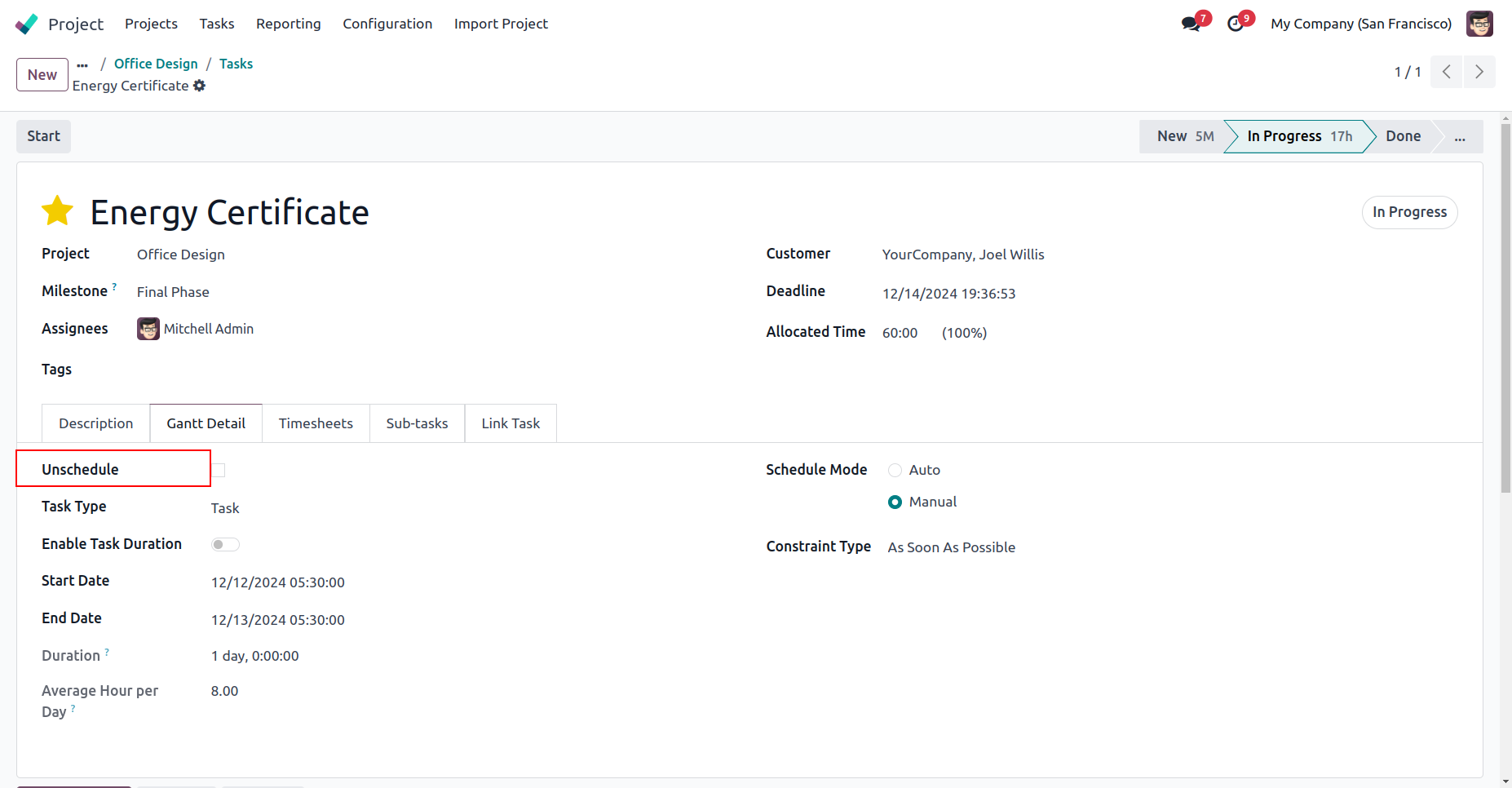The image size is (1512, 788).
Task: Go to the next record arrow
Action: click(1479, 72)
